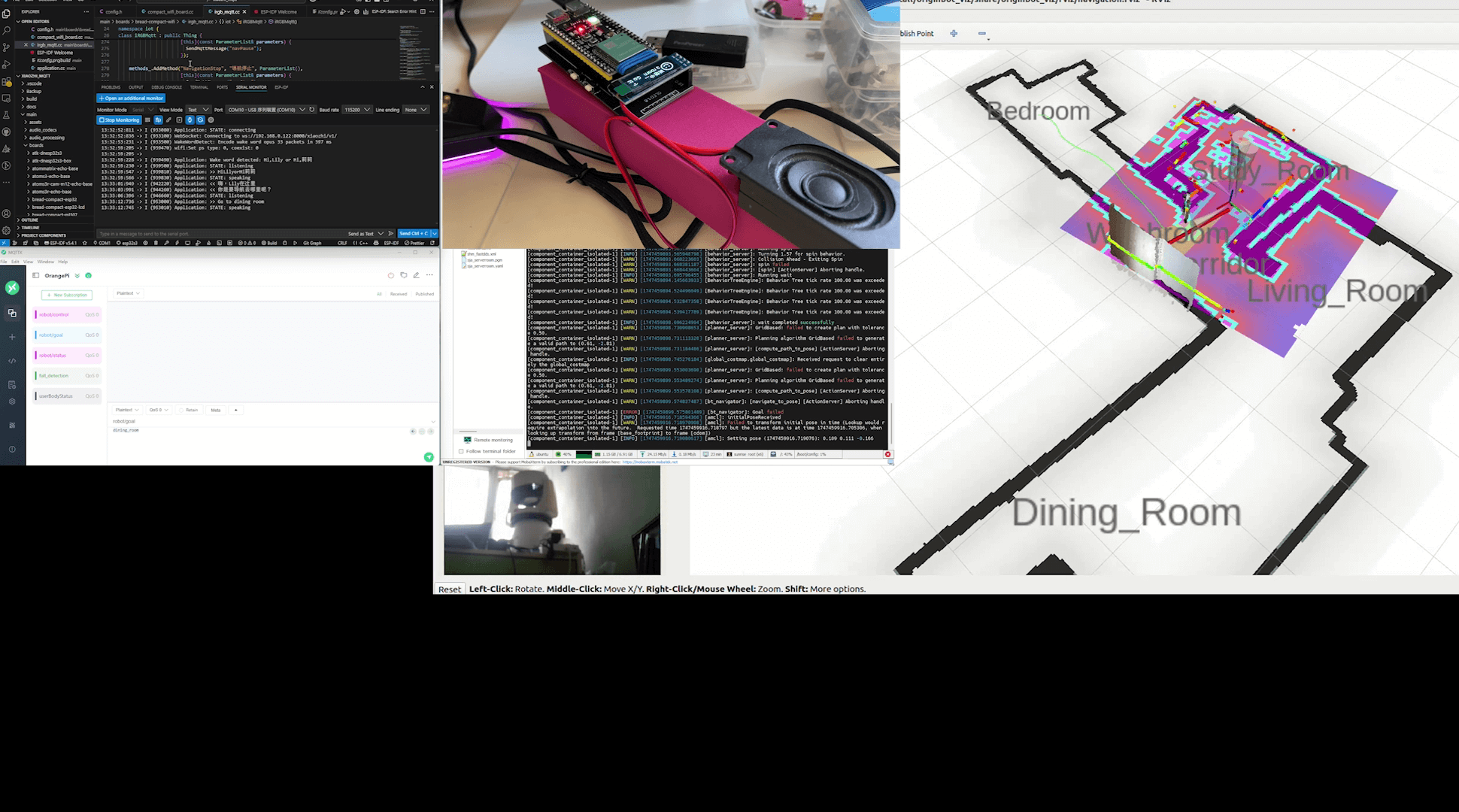The height and width of the screenshot is (812, 1459).
Task: Open VS Code Source Control view
Action: coord(7,47)
